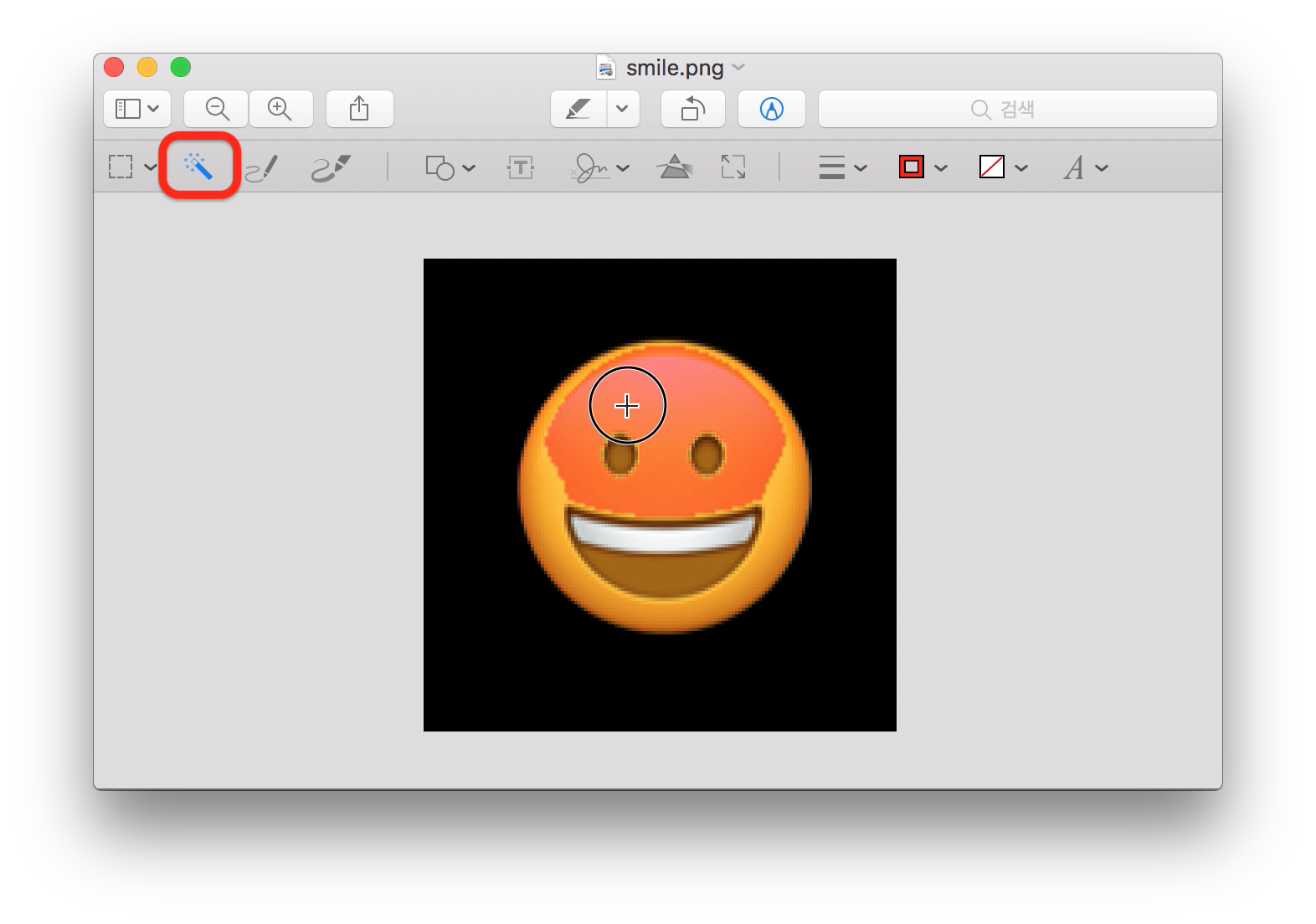The image size is (1316, 924).
Task: Click the Share button
Action: click(x=359, y=109)
